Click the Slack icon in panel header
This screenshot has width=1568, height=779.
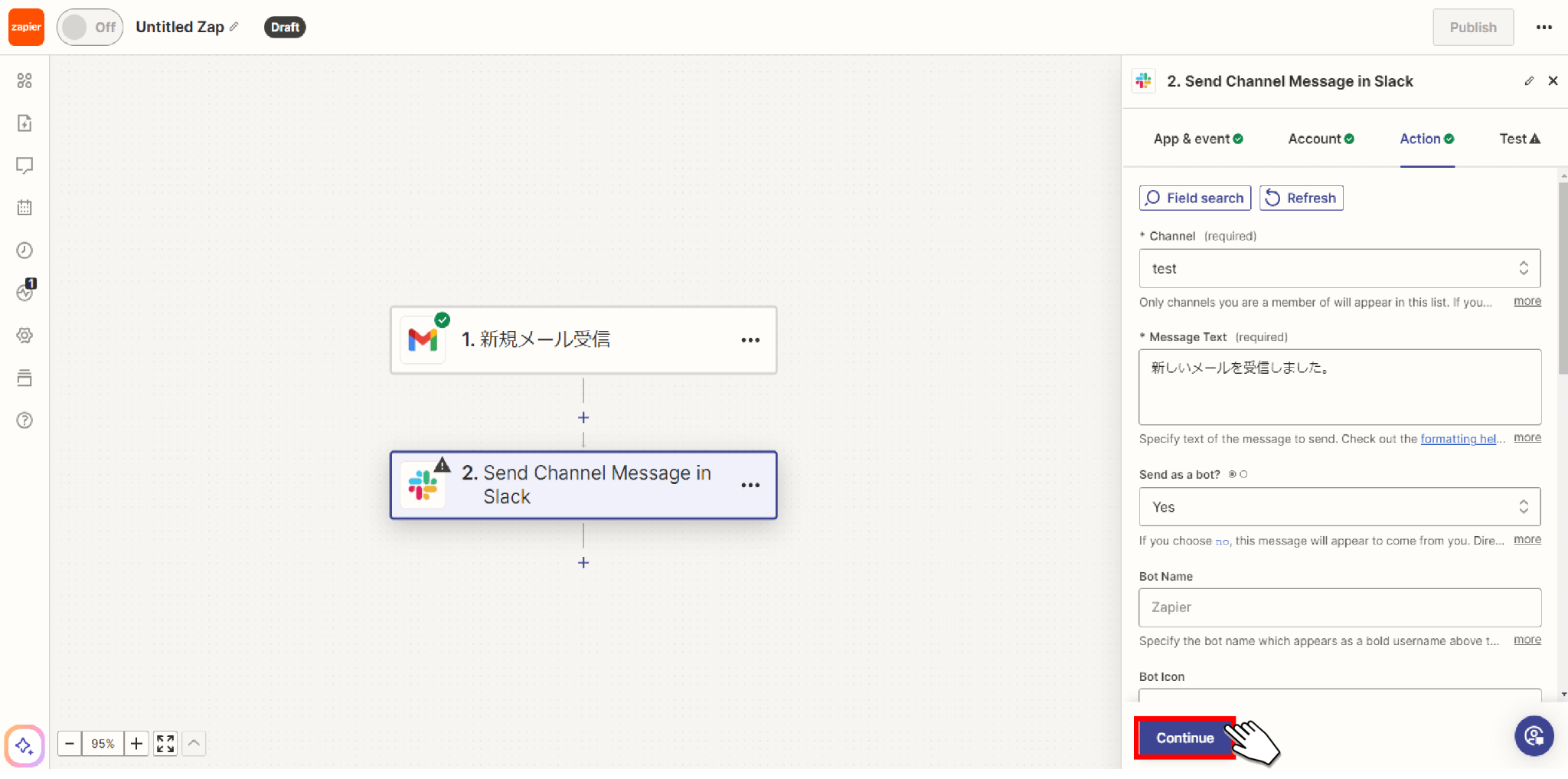point(1144,81)
